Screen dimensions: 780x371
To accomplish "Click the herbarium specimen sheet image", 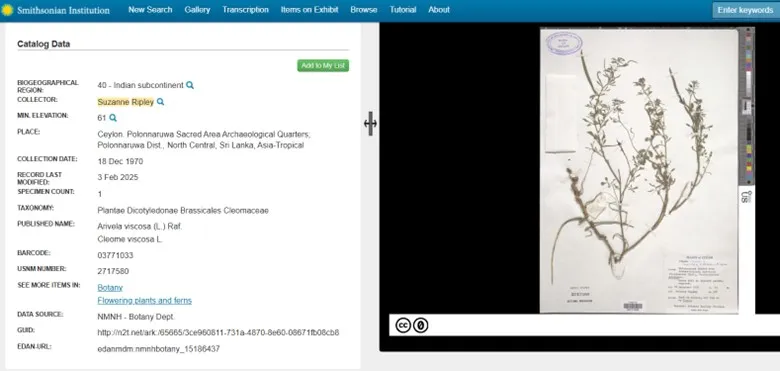I will point(639,171).
